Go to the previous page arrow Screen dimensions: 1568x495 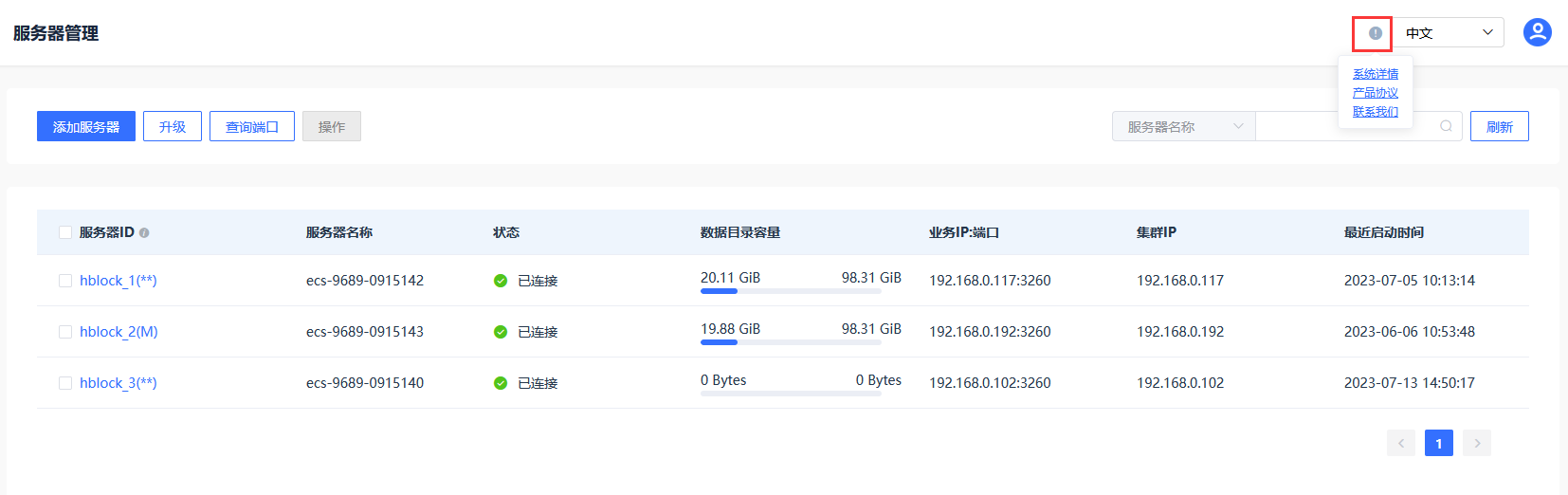1401,443
